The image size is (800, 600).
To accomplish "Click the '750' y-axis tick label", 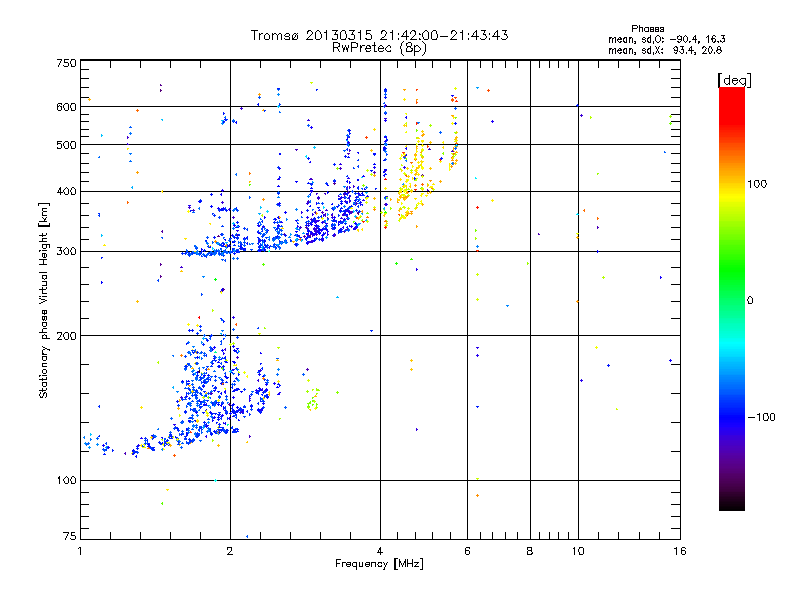I will click(66, 63).
